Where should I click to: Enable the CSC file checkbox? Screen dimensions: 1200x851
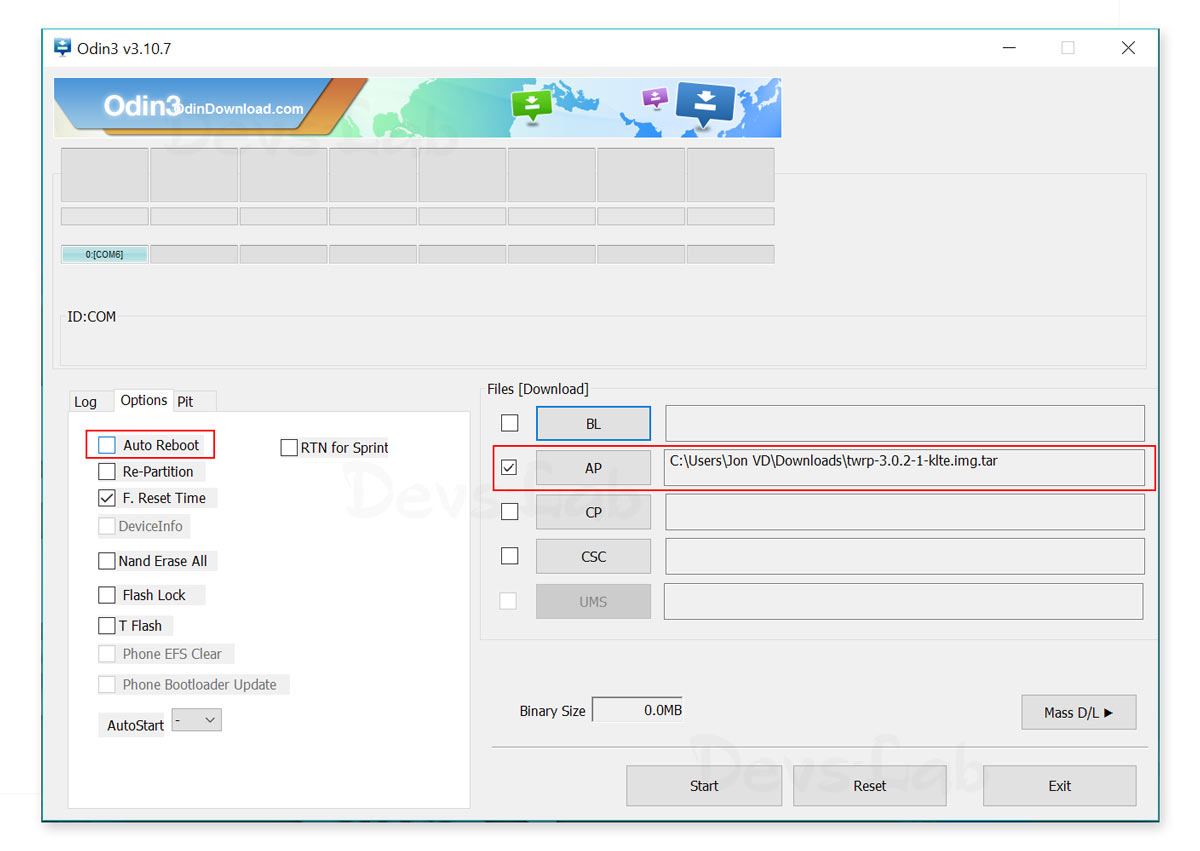coord(510,556)
